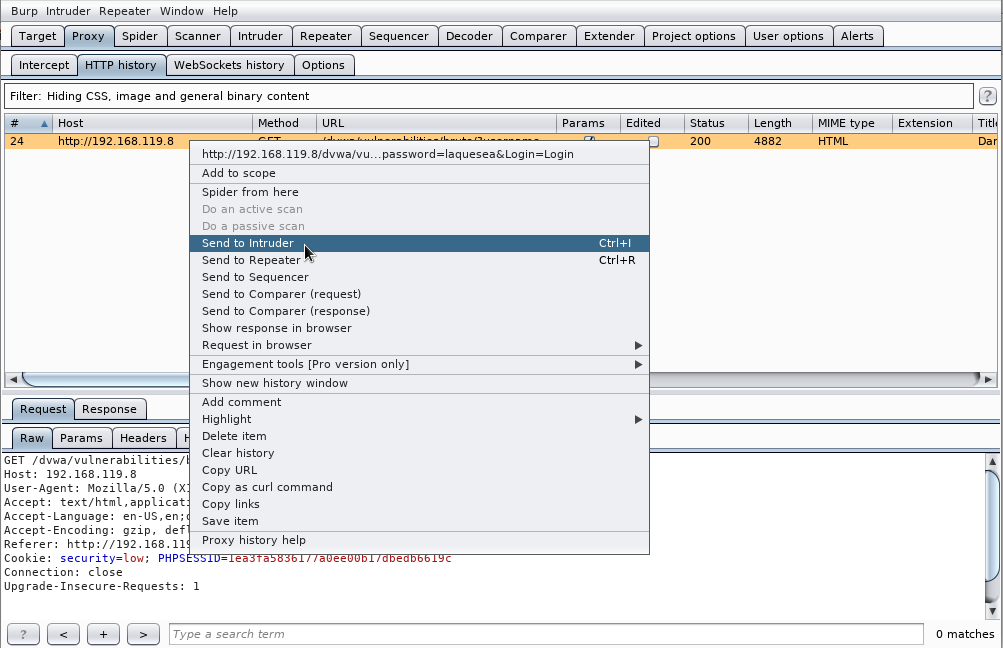Click the history table right scroll arrow
Image resolution: width=1003 pixels, height=648 pixels.
point(989,379)
